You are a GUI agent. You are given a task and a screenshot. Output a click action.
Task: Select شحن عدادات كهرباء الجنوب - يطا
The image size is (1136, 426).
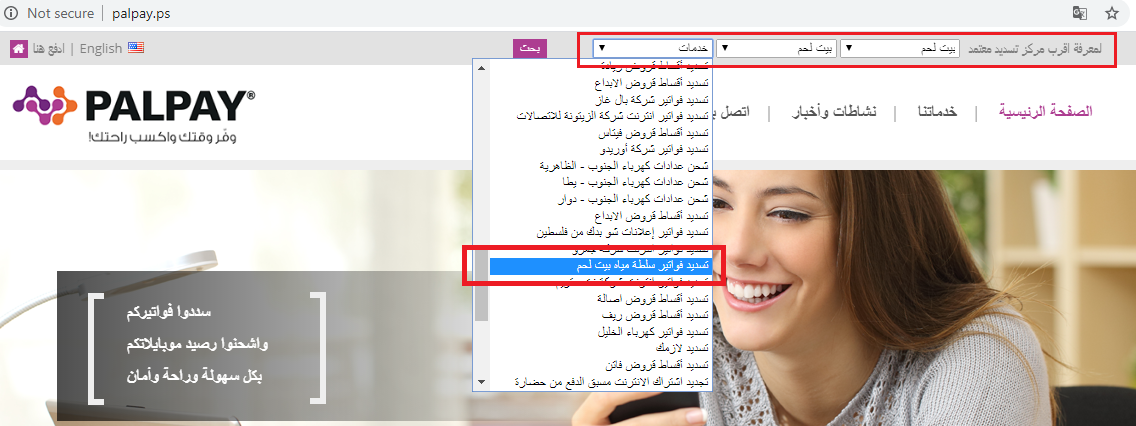coord(601,183)
